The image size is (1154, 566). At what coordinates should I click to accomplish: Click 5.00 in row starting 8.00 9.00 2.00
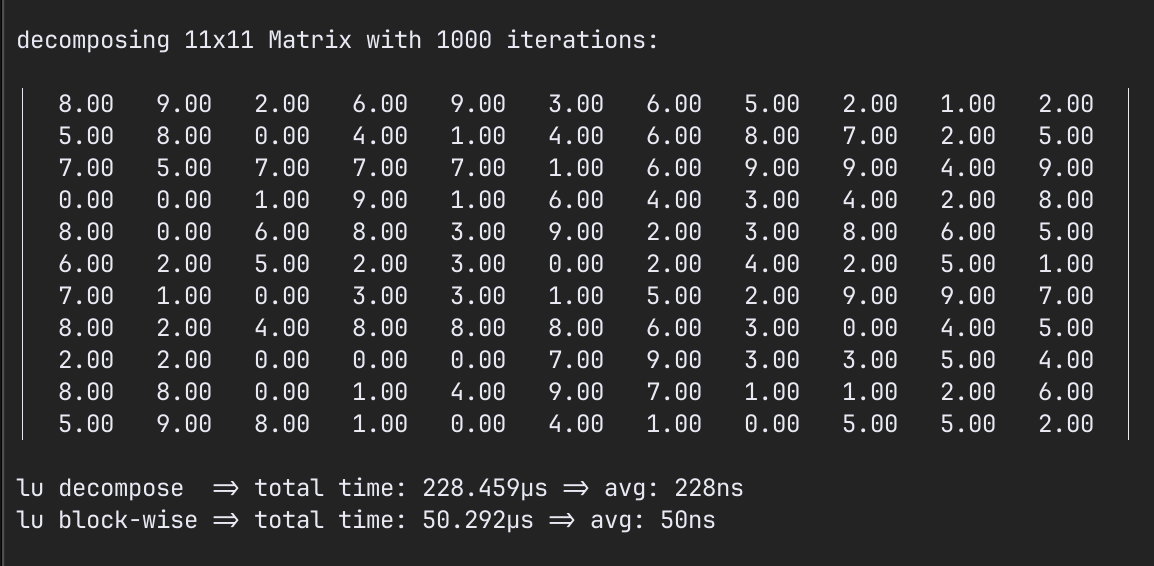tap(772, 104)
